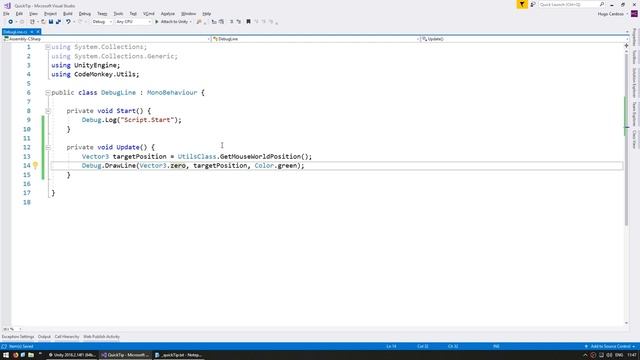This screenshot has width=640, height=360.
Task: Click the word DrawLine on line 14
Action: (120, 166)
